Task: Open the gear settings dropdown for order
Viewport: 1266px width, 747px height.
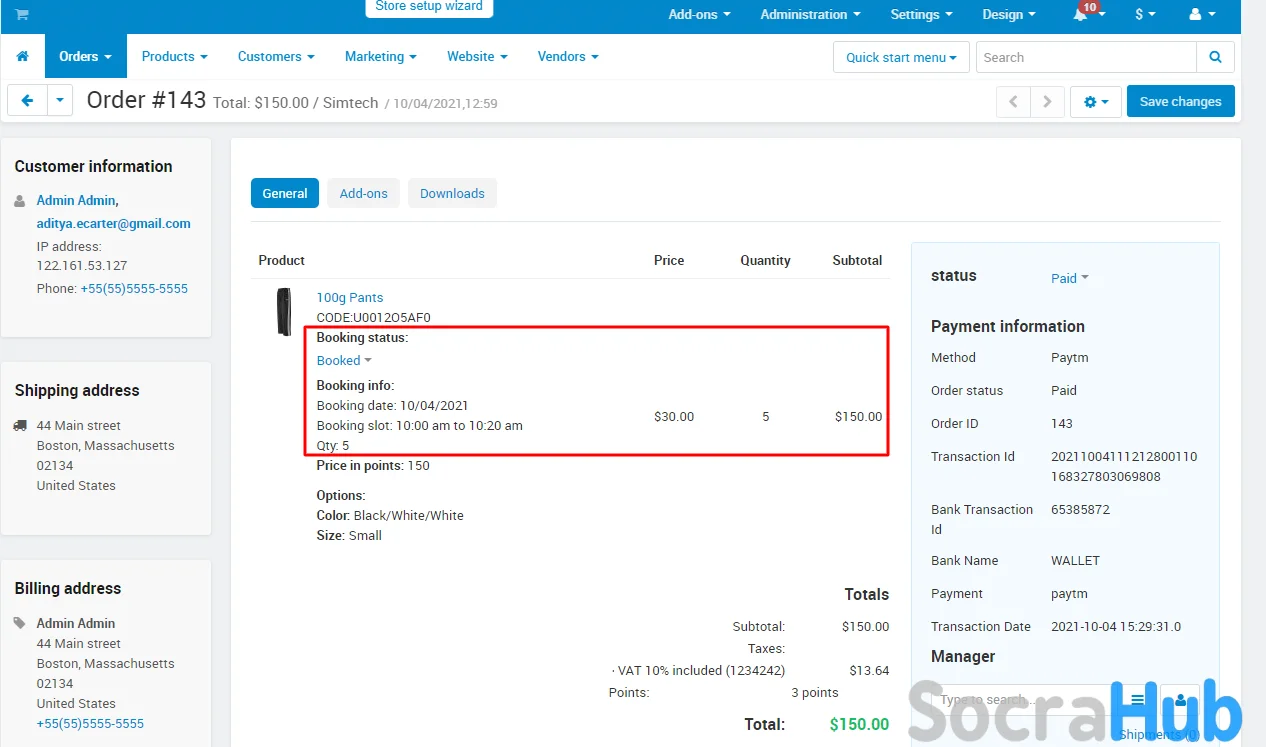Action: [1095, 102]
